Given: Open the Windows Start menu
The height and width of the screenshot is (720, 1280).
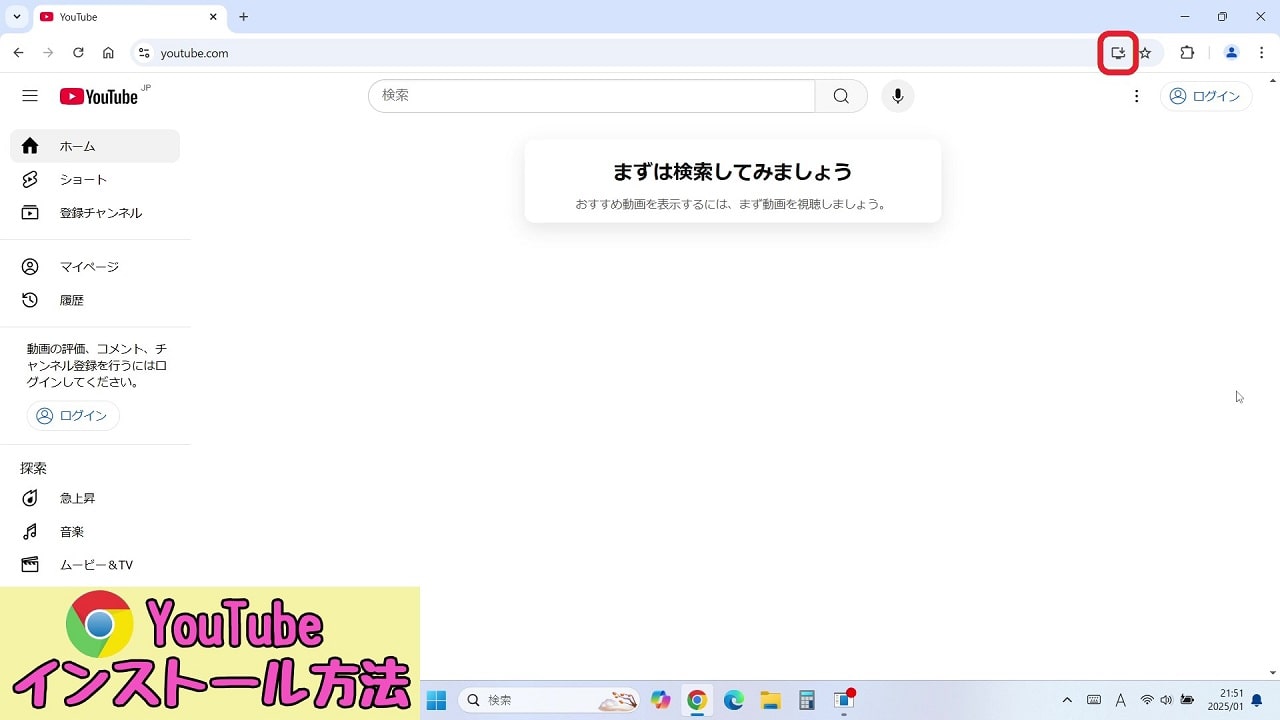Looking at the screenshot, I should (437, 700).
